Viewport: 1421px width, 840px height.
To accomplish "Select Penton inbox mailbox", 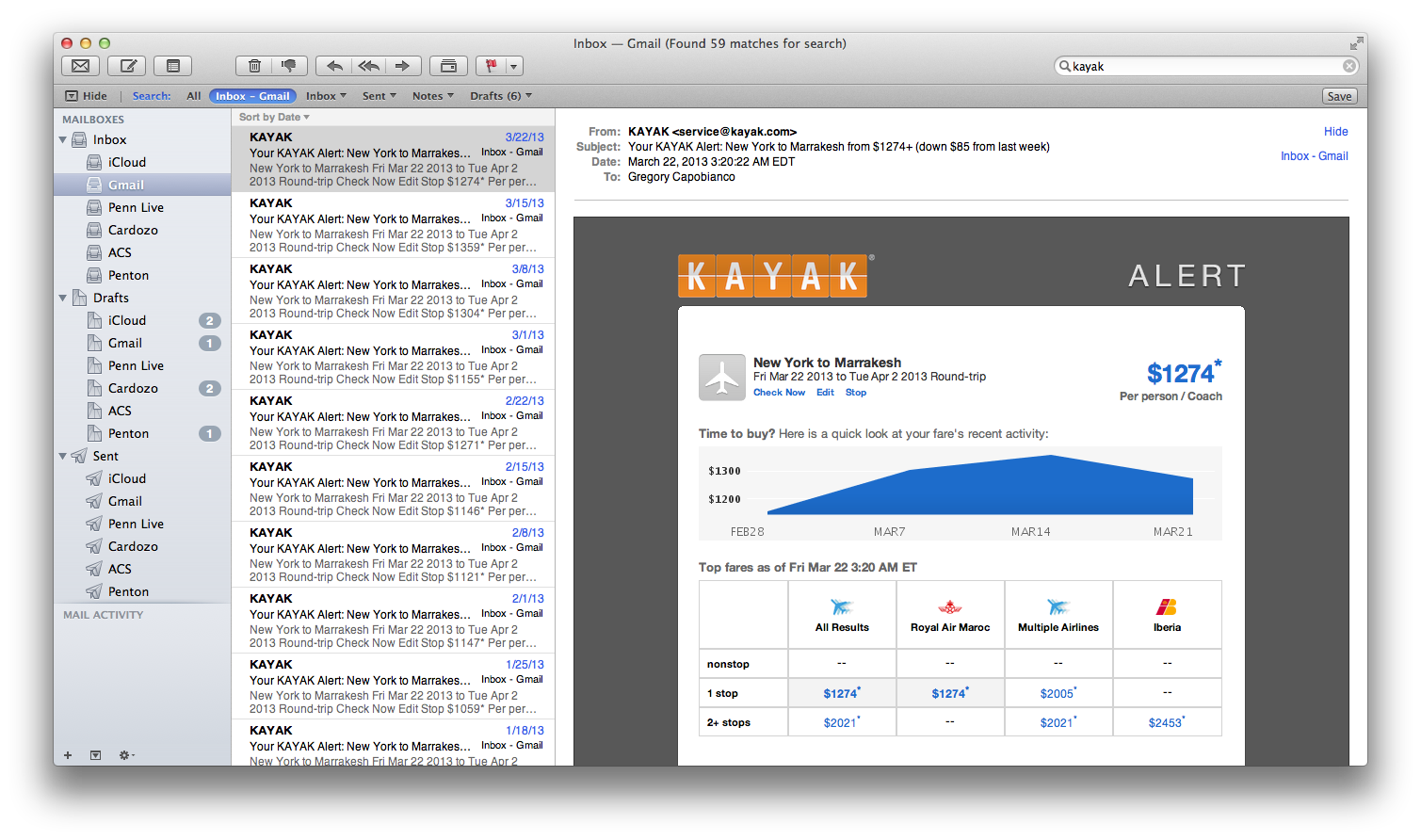I will [x=142, y=275].
